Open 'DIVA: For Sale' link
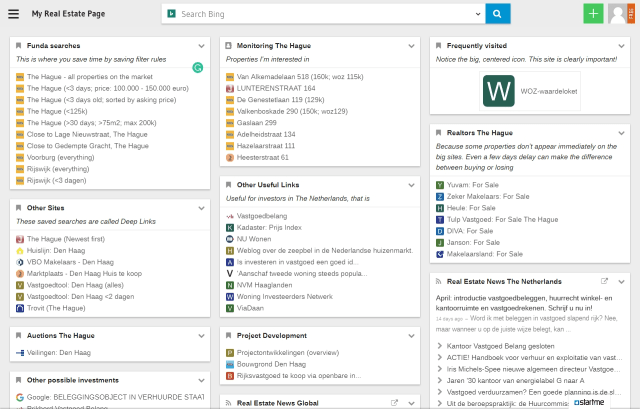 (470, 231)
